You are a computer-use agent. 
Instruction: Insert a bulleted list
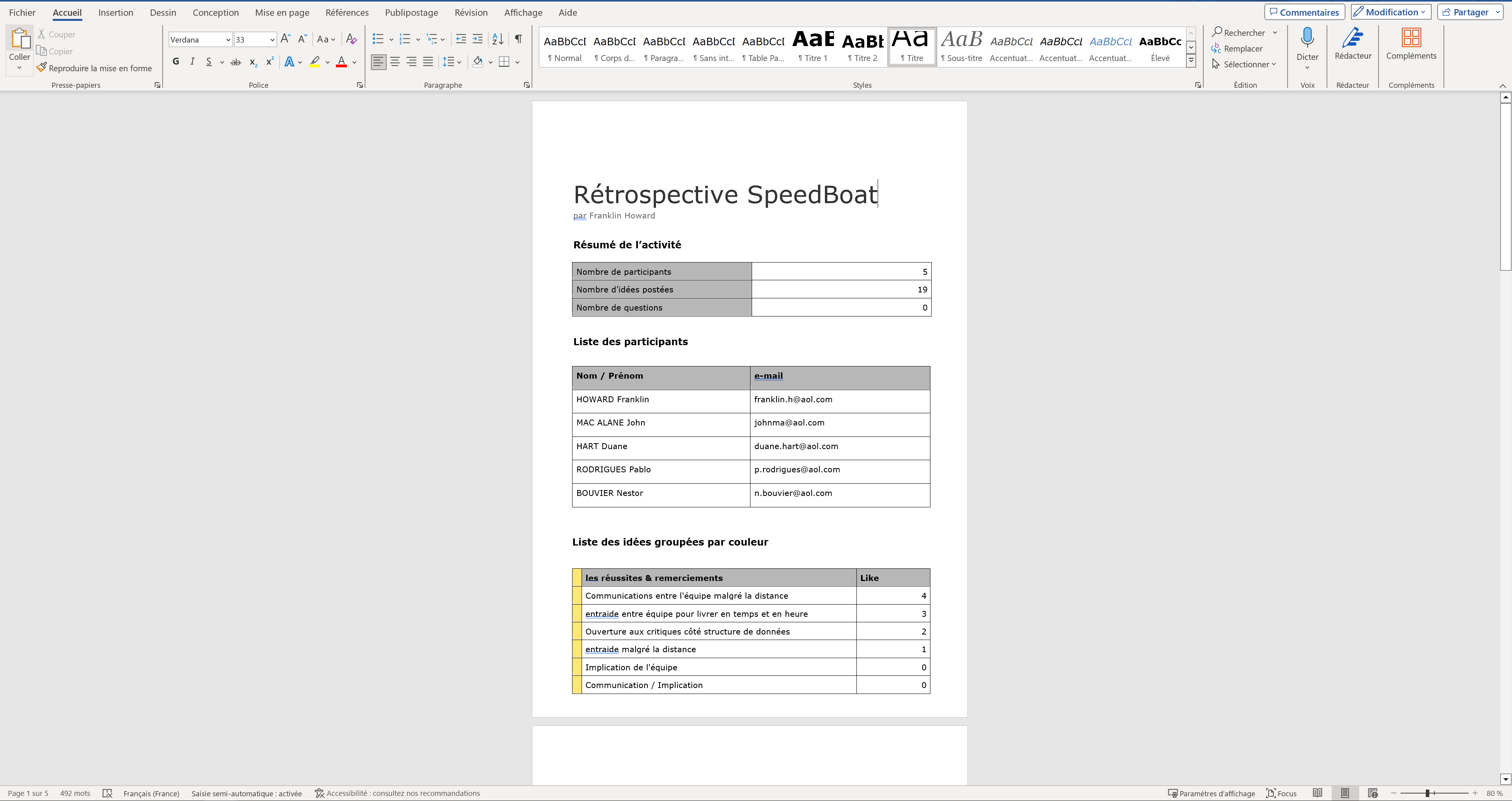pyautogui.click(x=378, y=39)
